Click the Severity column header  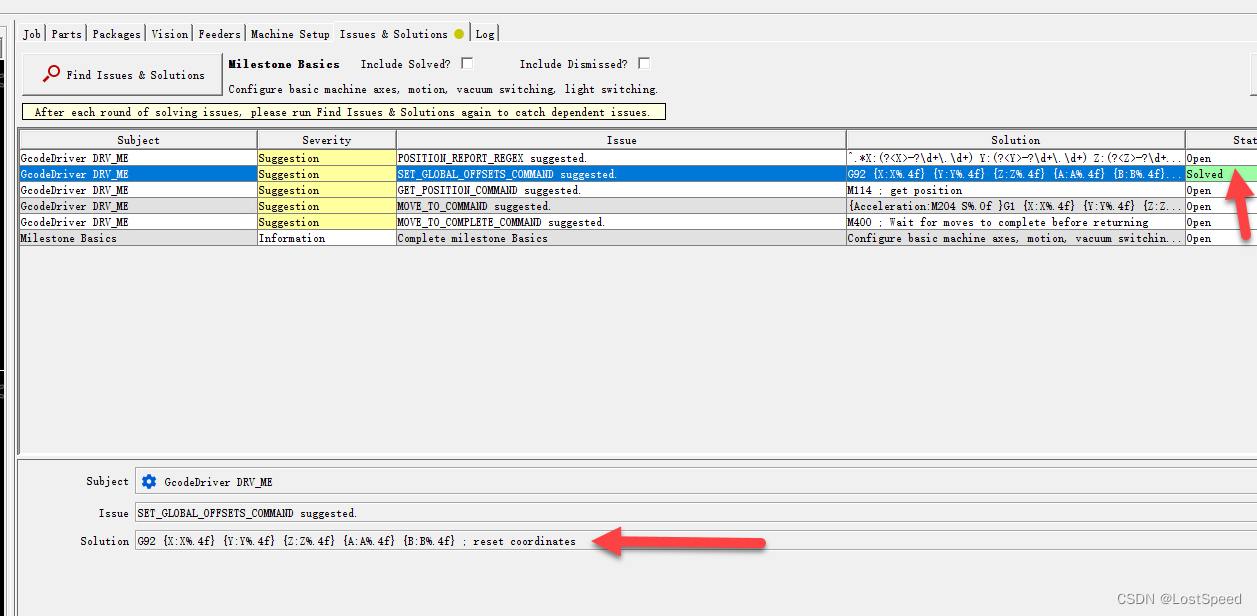coord(326,139)
